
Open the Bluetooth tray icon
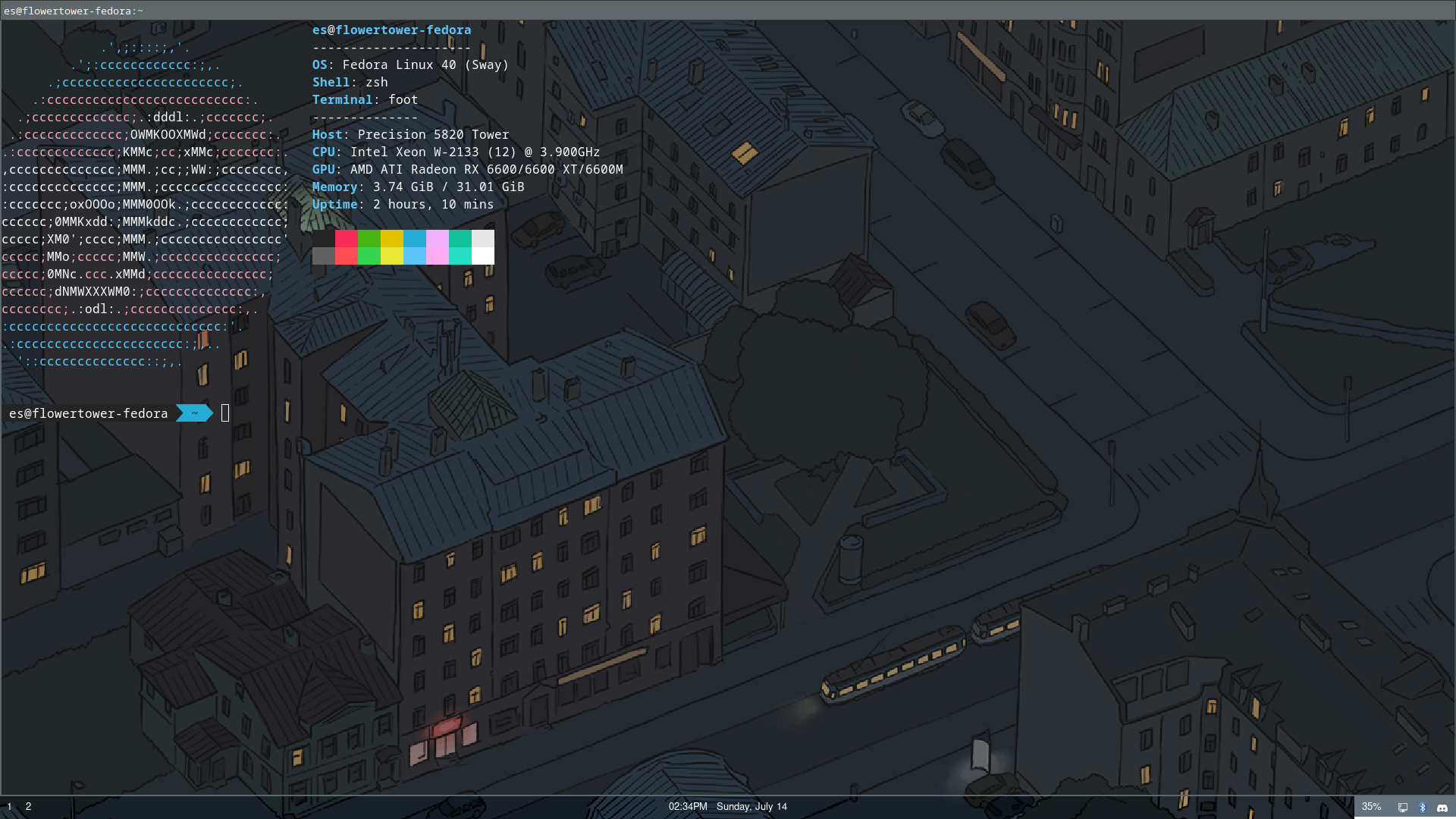tap(1423, 808)
